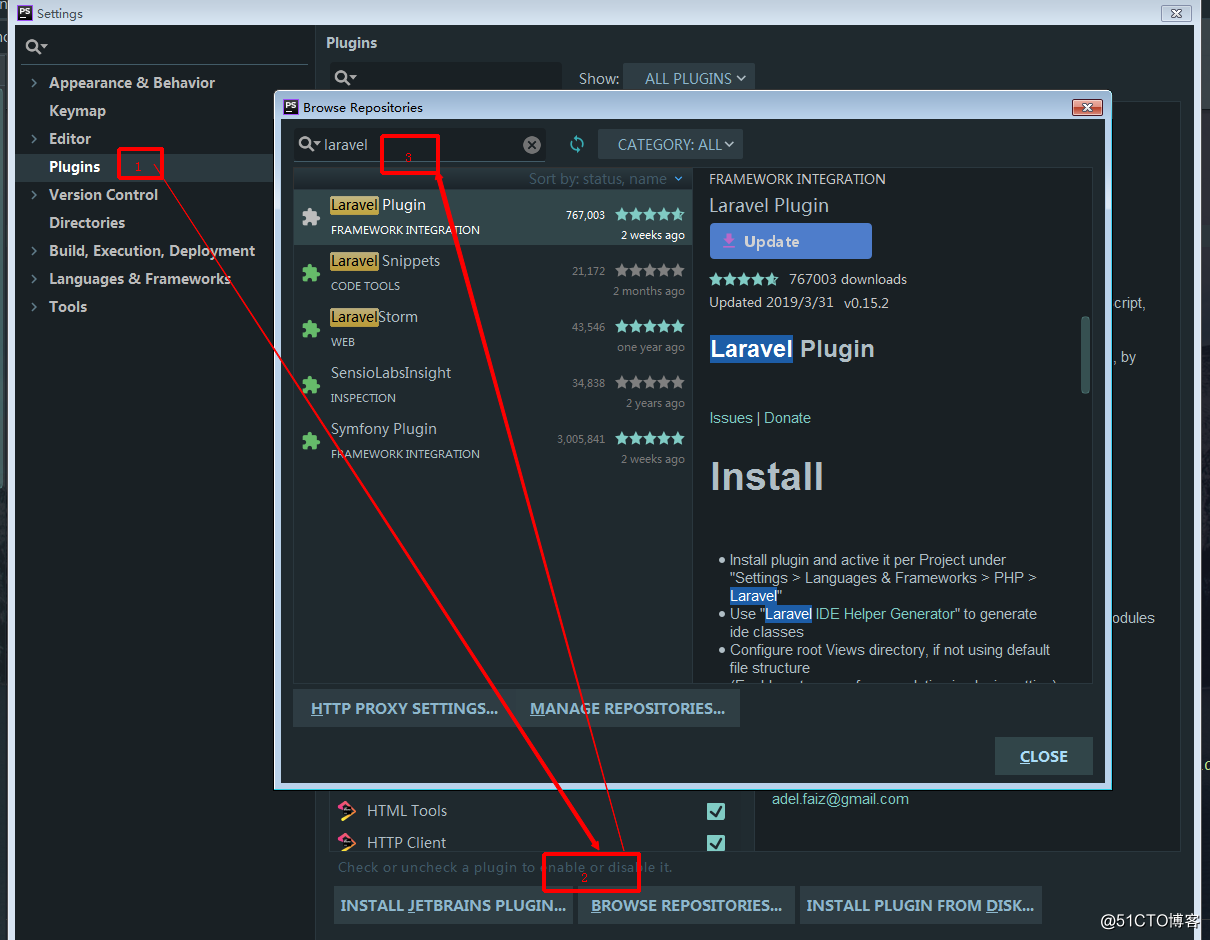Expand Build, Execution, Deployment node

pos(34,251)
